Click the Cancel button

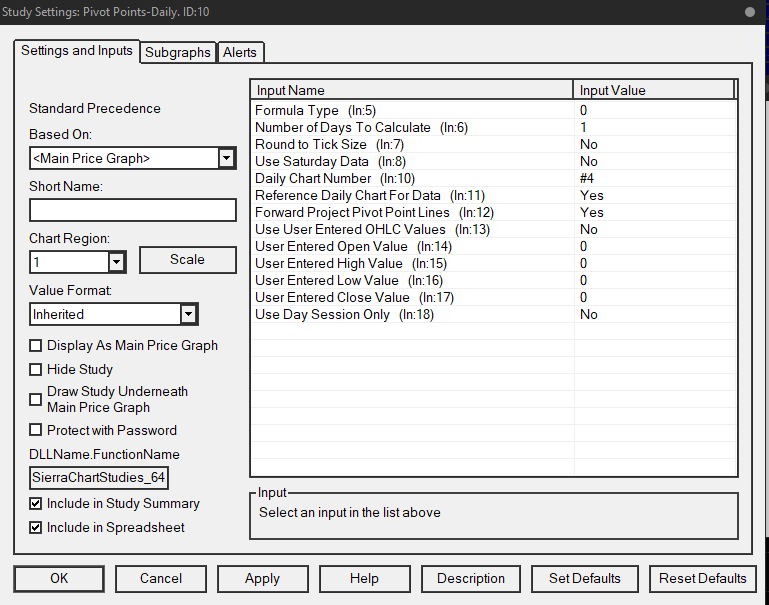[x=161, y=579]
